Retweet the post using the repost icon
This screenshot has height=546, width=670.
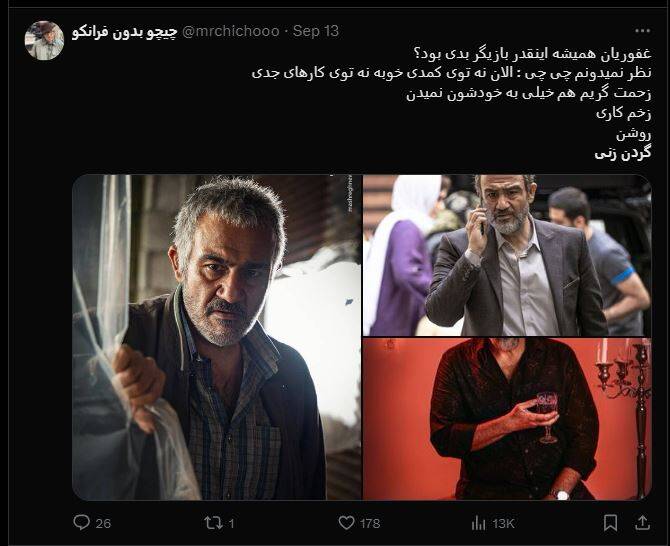click(x=213, y=523)
